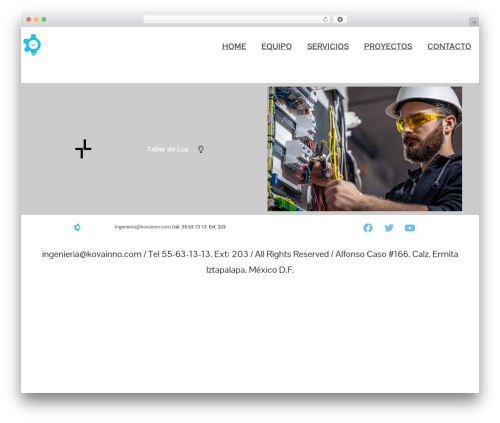Viewport: 500px width, 423px height.
Task: Click the browser address bar
Action: point(236,19)
